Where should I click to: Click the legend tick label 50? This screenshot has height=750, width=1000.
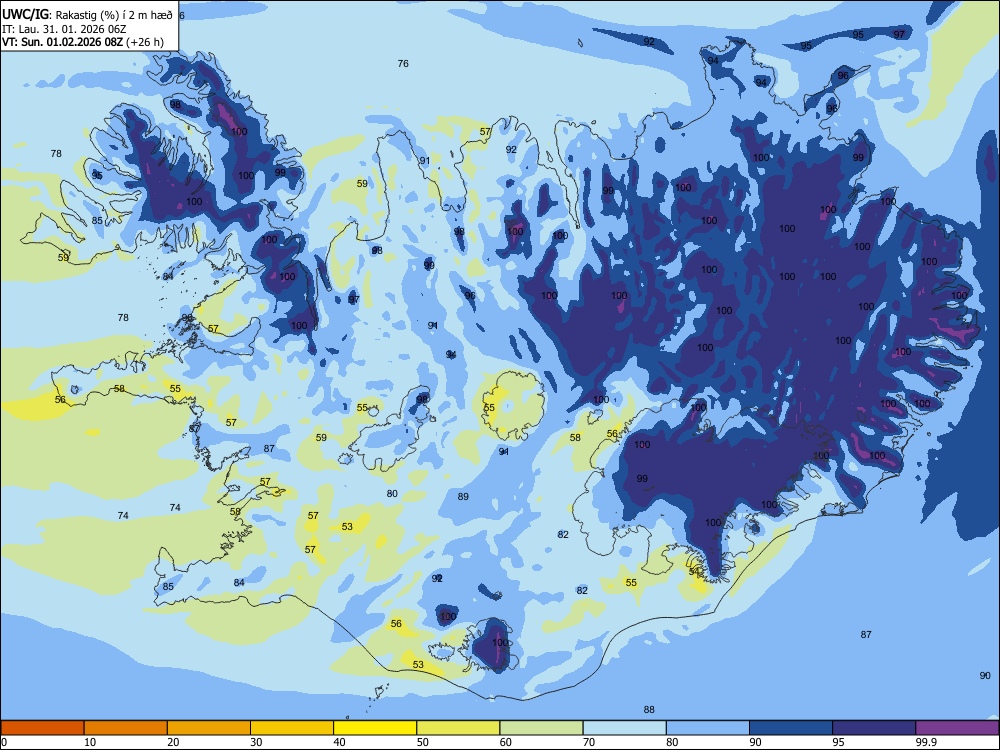tap(423, 742)
